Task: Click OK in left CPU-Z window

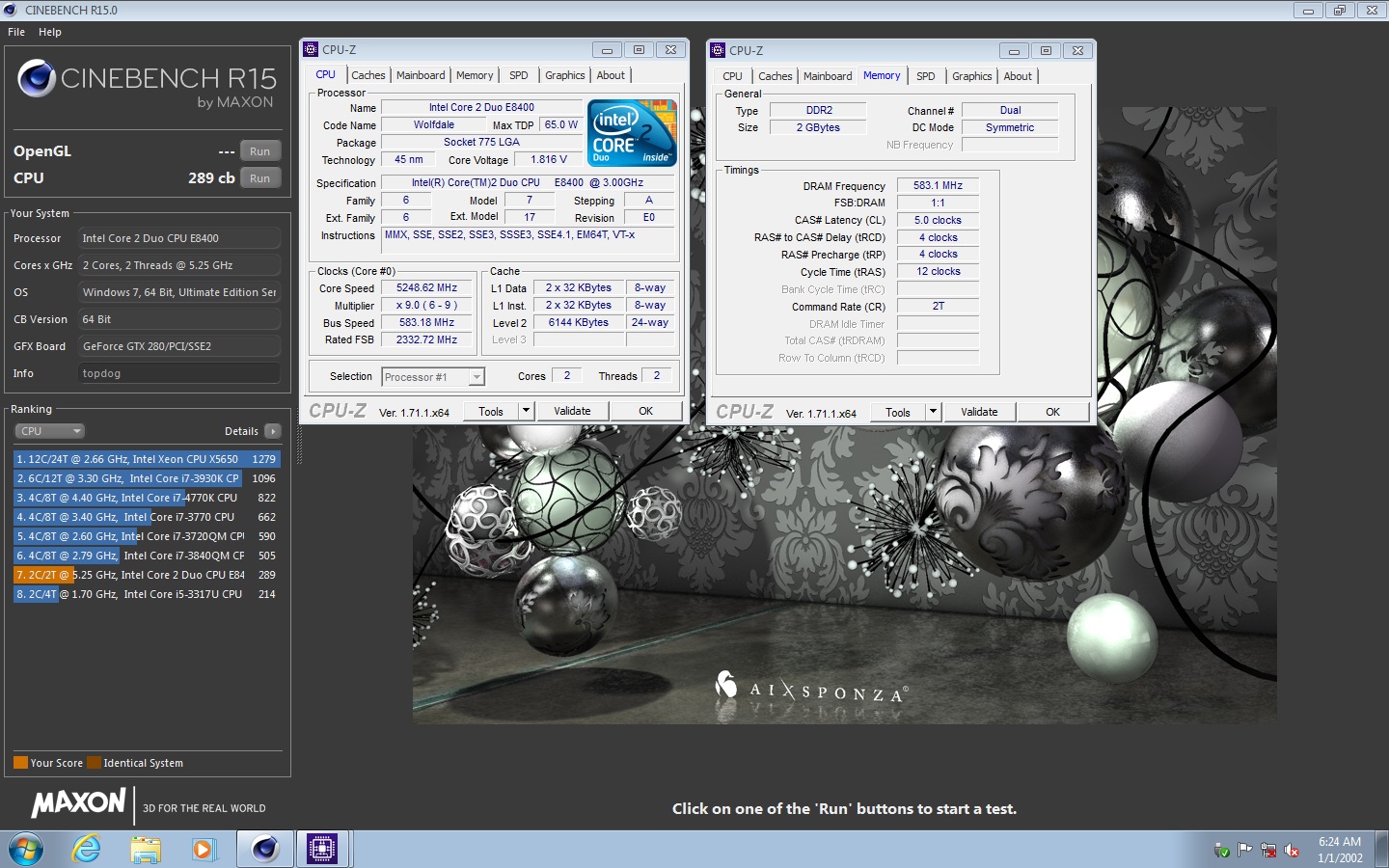Action: (x=646, y=411)
